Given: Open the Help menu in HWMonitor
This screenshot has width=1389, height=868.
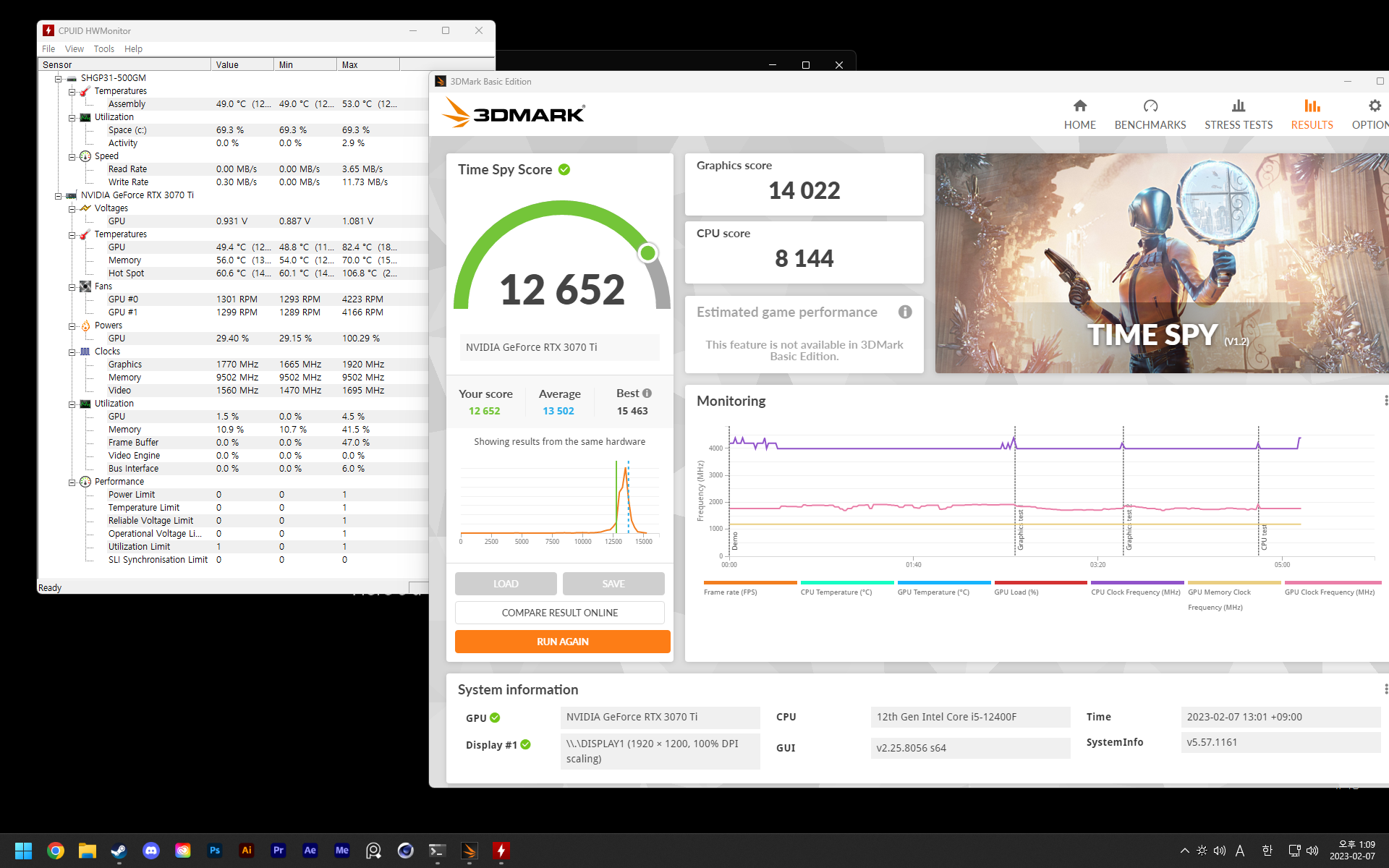Looking at the screenshot, I should [x=133, y=48].
